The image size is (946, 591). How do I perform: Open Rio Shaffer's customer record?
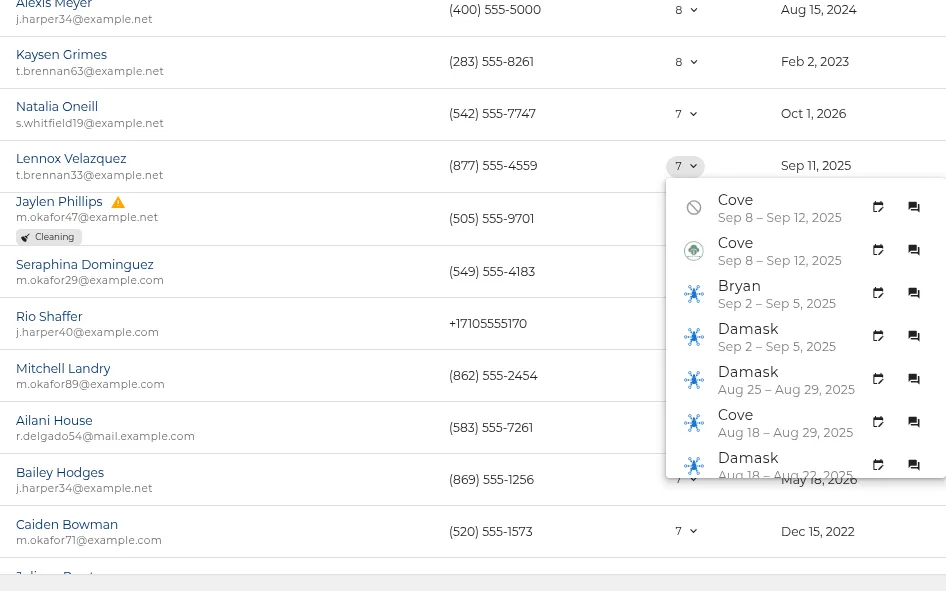click(x=49, y=317)
